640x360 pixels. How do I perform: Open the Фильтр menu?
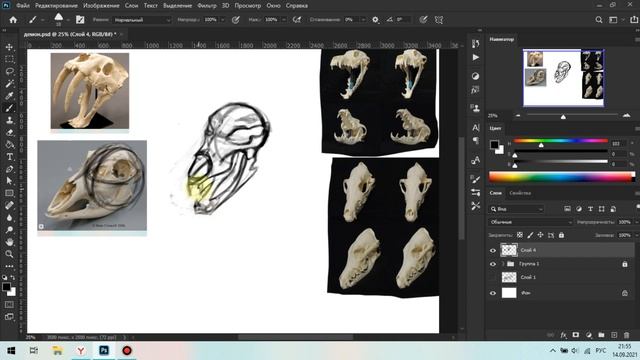tap(207, 6)
